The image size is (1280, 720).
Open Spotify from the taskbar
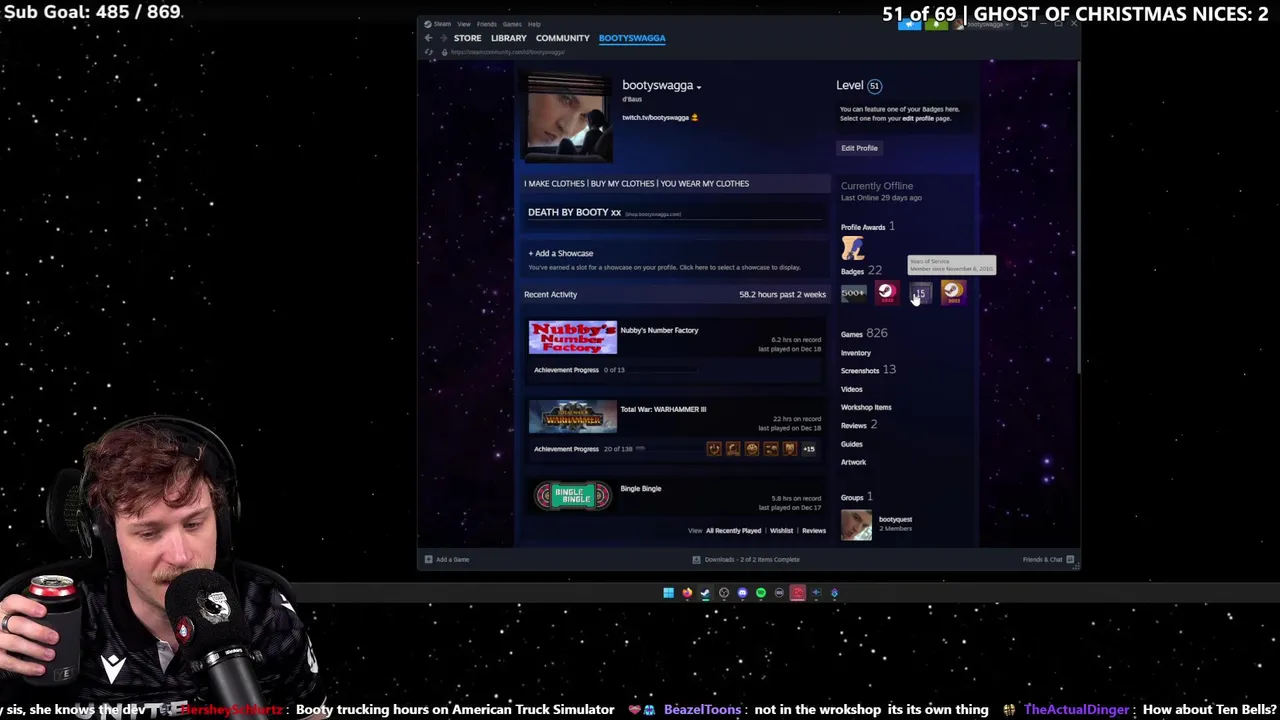pos(761,593)
